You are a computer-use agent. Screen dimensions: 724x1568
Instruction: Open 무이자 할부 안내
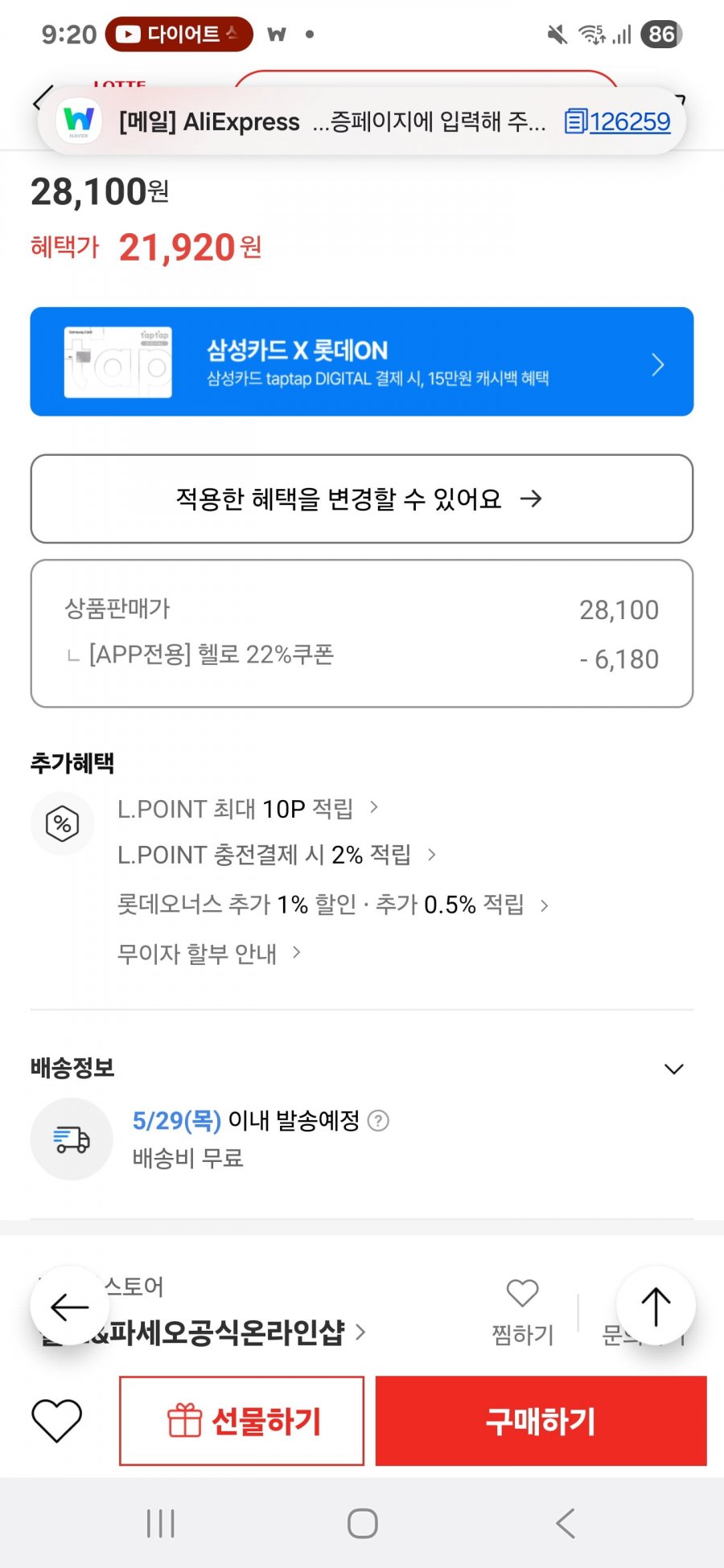(208, 954)
